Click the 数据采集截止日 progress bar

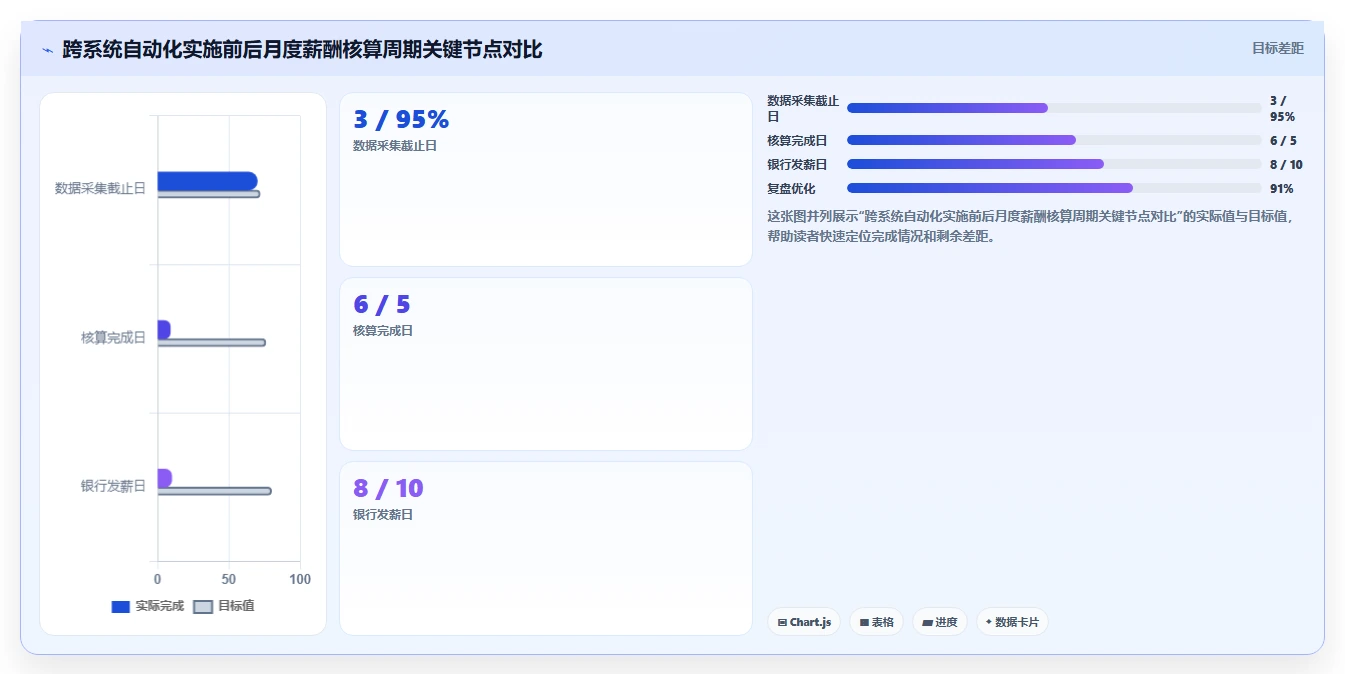[x=1054, y=108]
